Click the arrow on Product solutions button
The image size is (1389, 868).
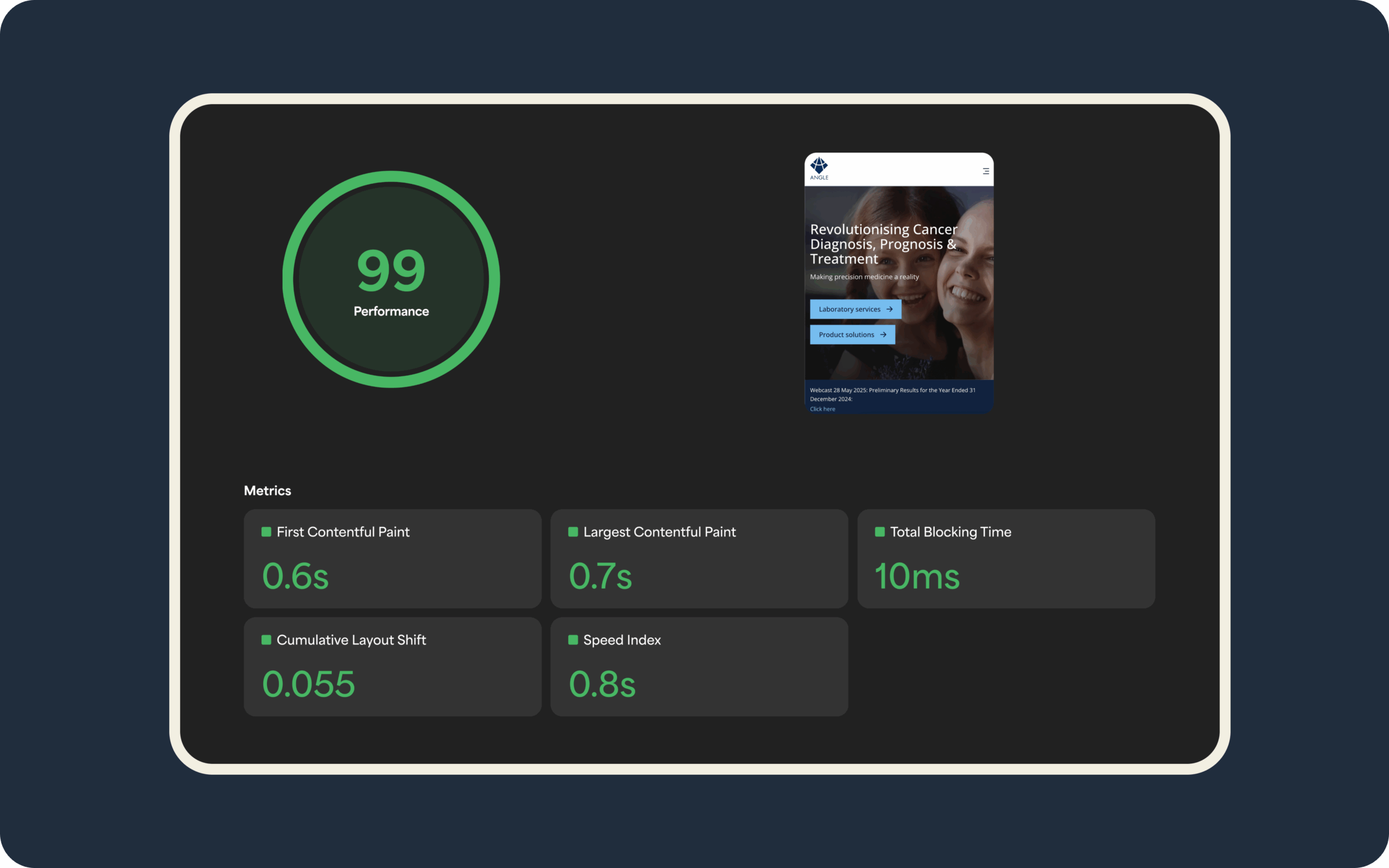tap(883, 335)
